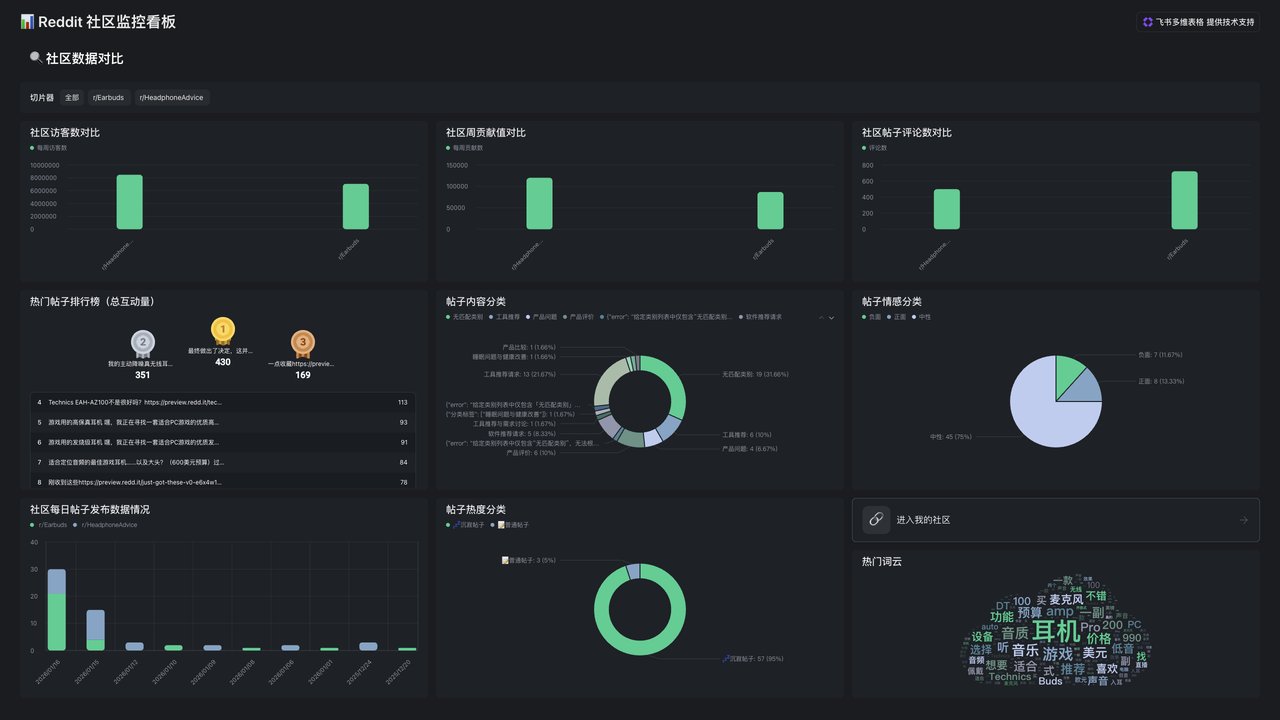Click the comment count 113 for rank 4
The image size is (1280, 720).
tap(402, 402)
